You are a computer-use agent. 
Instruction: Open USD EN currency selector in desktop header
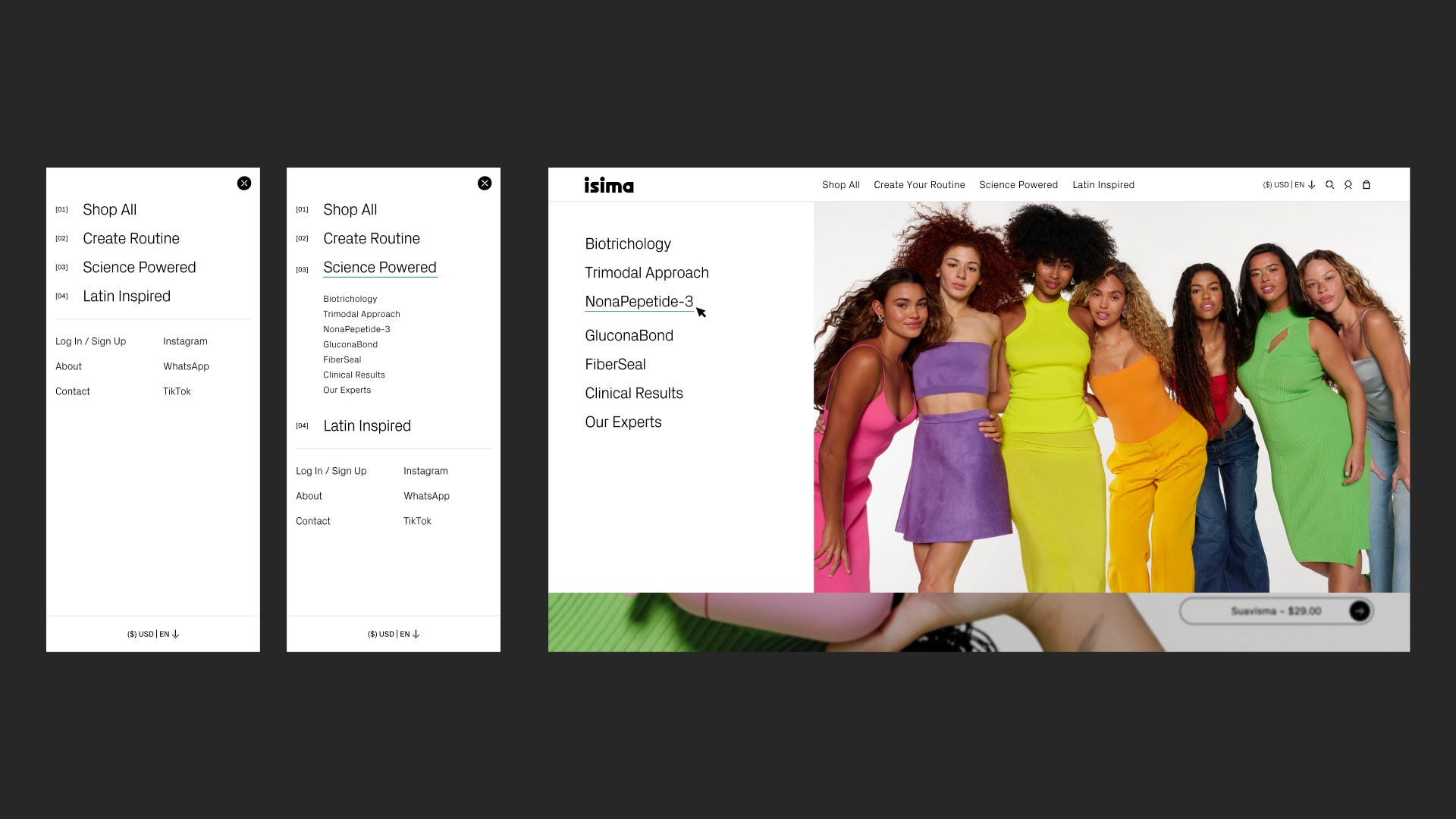click(1288, 185)
